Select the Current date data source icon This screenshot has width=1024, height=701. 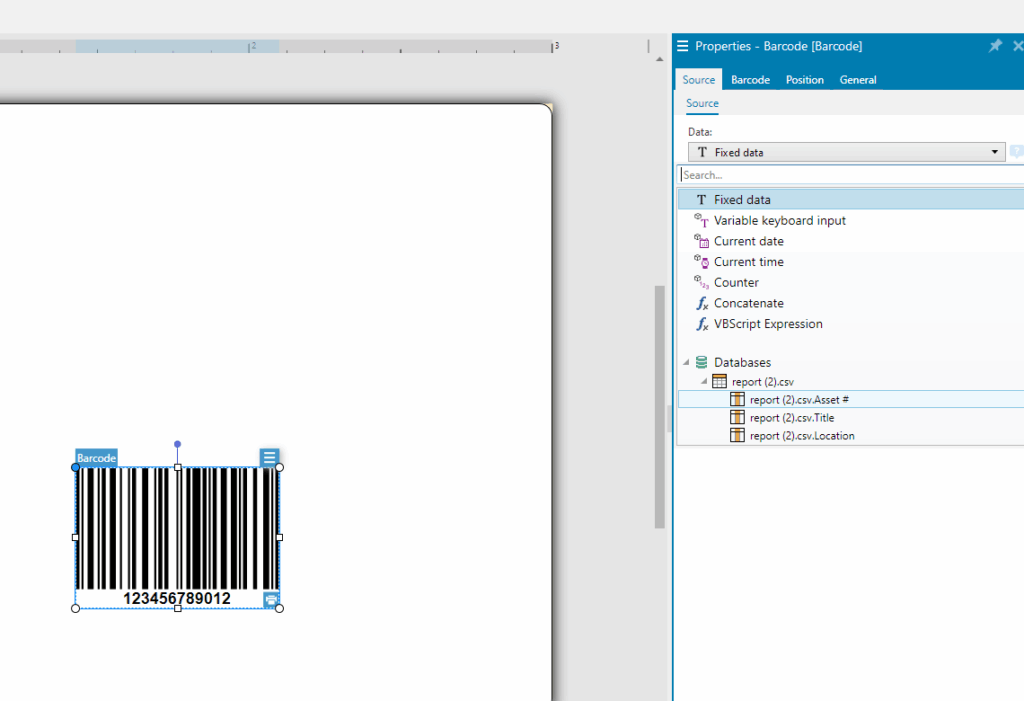click(x=703, y=241)
